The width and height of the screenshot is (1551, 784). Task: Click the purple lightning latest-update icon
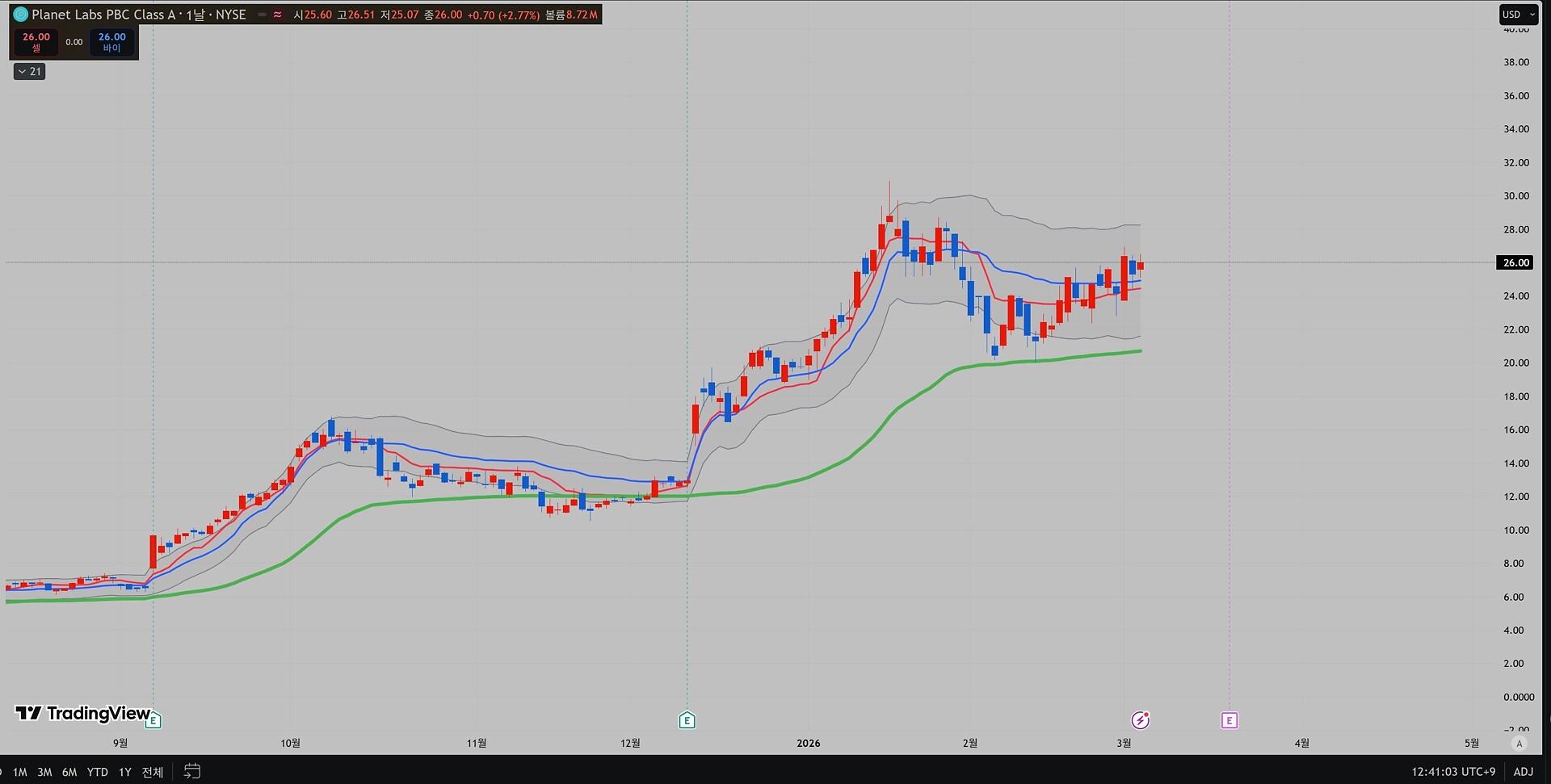[x=1140, y=720]
